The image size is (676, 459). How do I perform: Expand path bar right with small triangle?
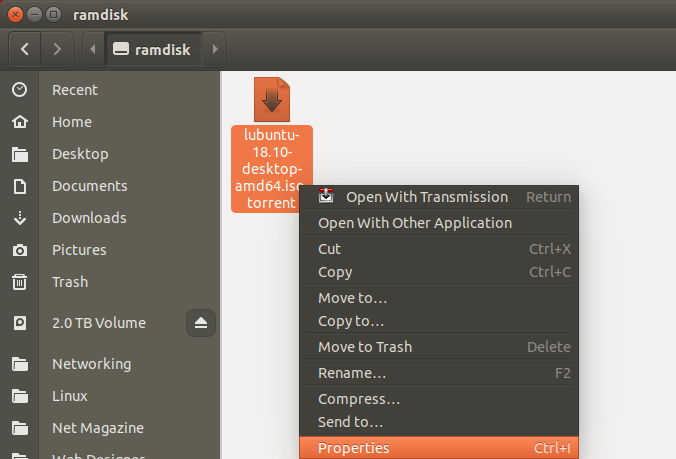pos(216,48)
